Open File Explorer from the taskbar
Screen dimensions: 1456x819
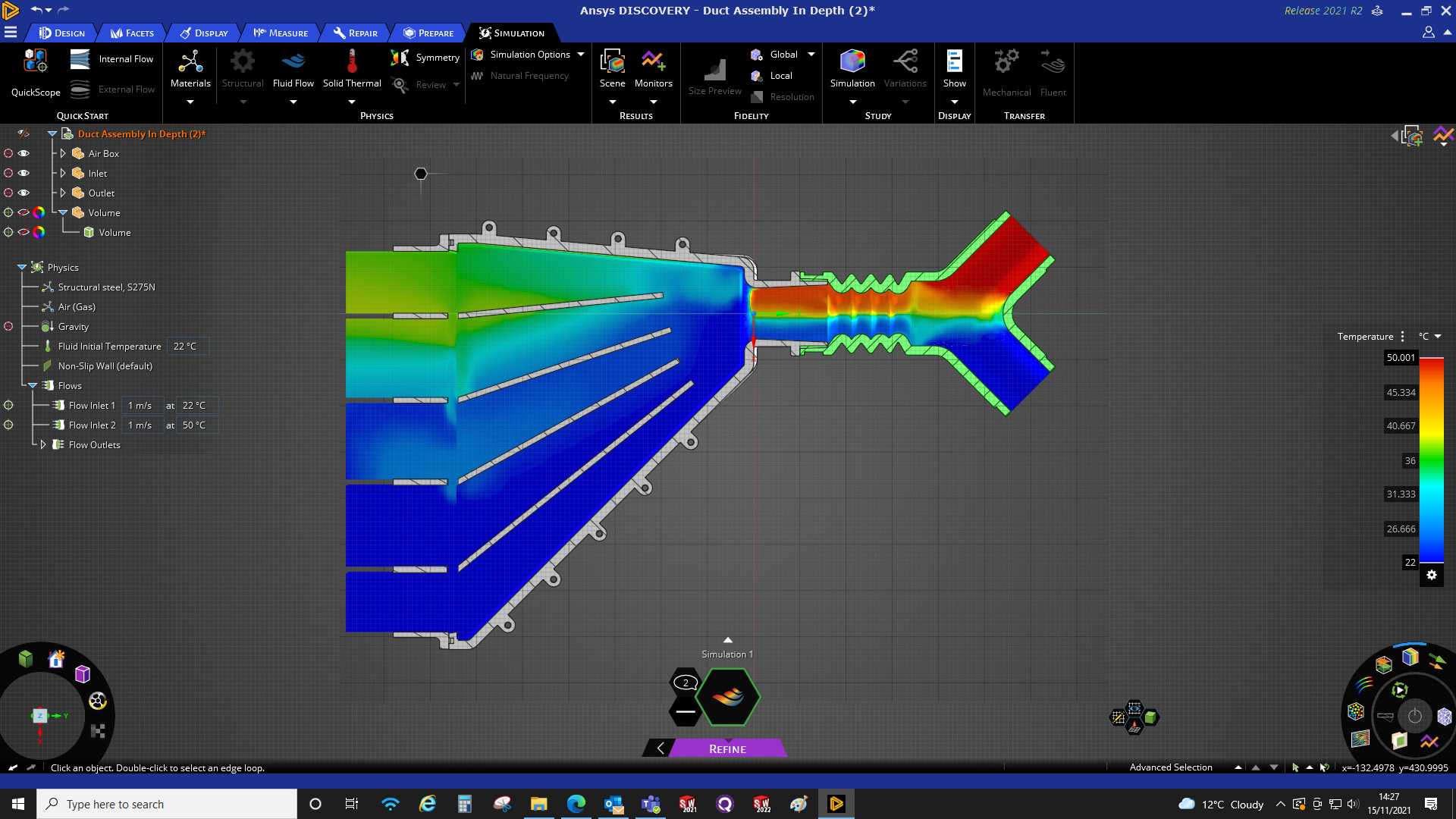(538, 804)
